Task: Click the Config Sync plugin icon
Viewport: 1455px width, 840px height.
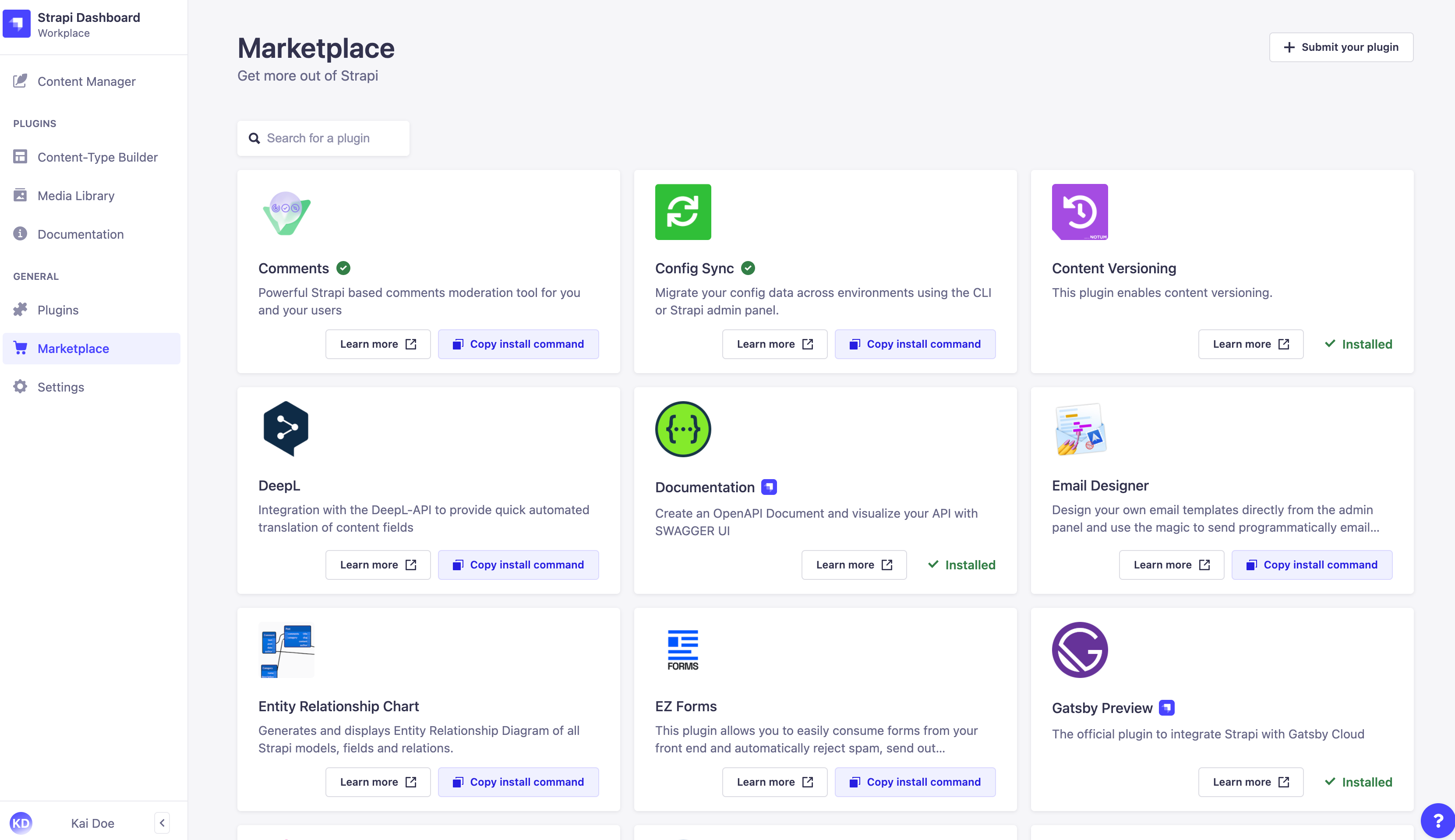Action: 683,212
